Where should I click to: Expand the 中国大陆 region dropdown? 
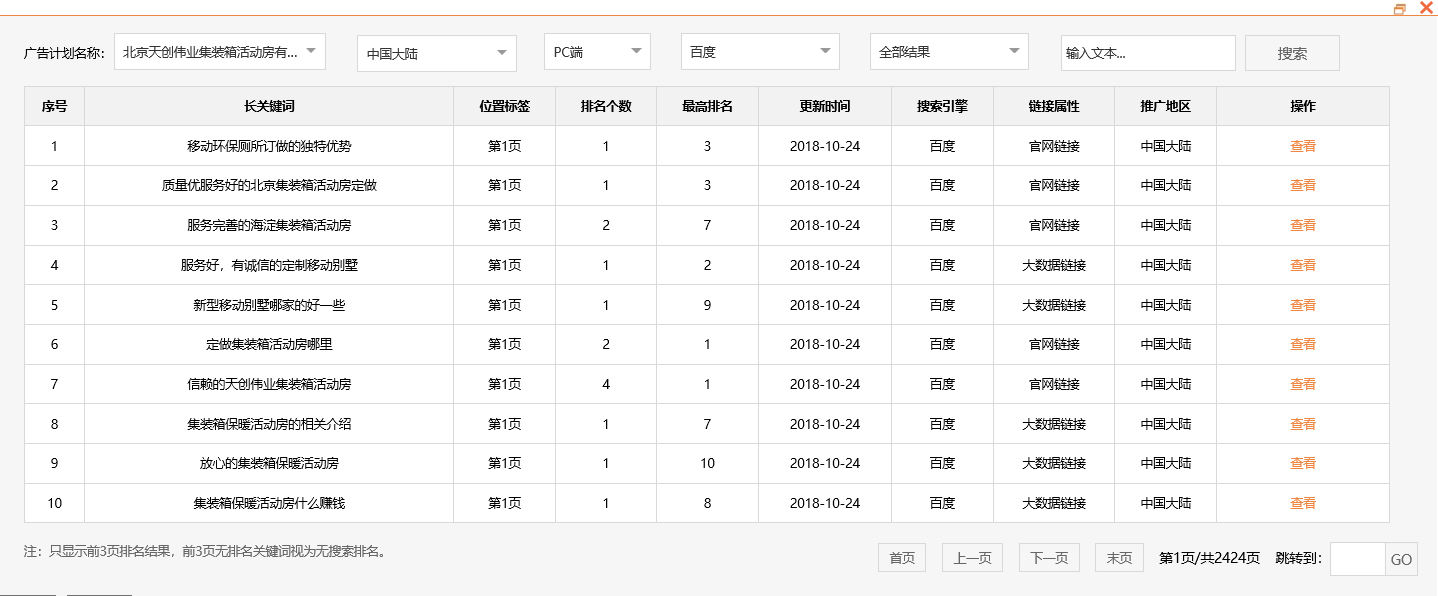pos(435,51)
